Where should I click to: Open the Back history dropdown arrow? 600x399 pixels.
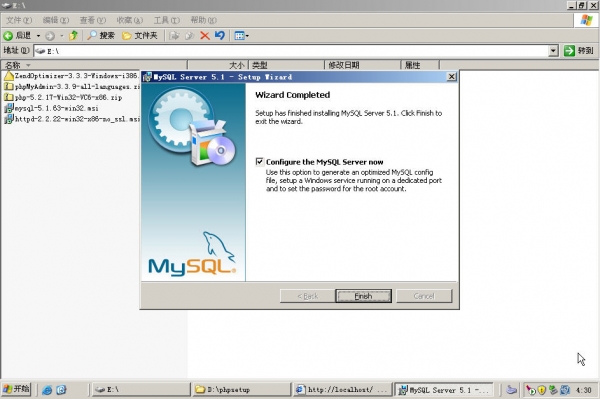click(38, 36)
